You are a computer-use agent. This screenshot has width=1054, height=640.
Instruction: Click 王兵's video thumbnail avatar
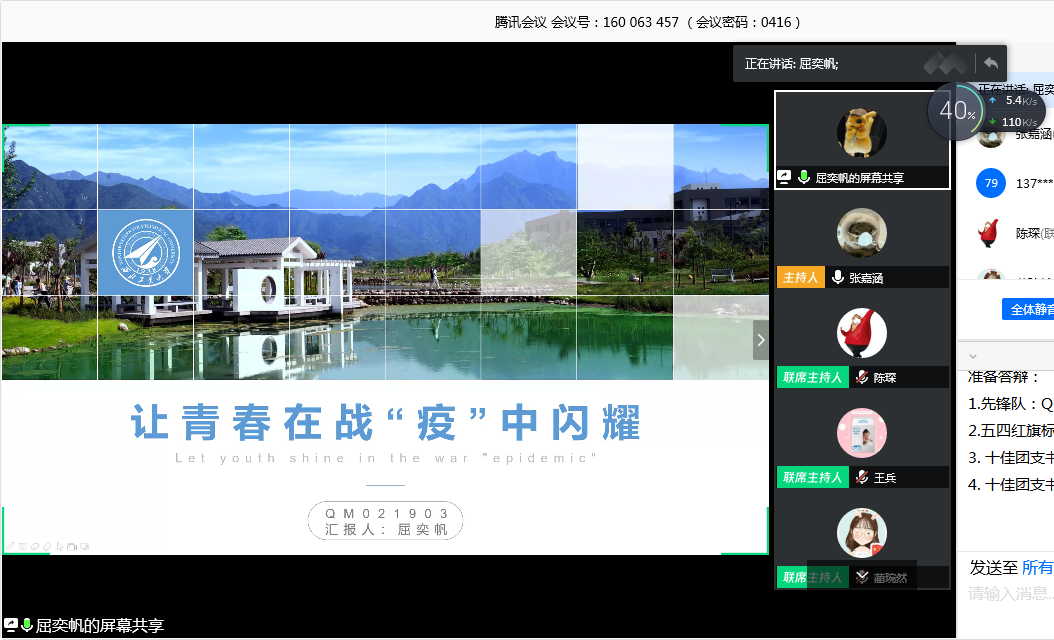(x=861, y=433)
